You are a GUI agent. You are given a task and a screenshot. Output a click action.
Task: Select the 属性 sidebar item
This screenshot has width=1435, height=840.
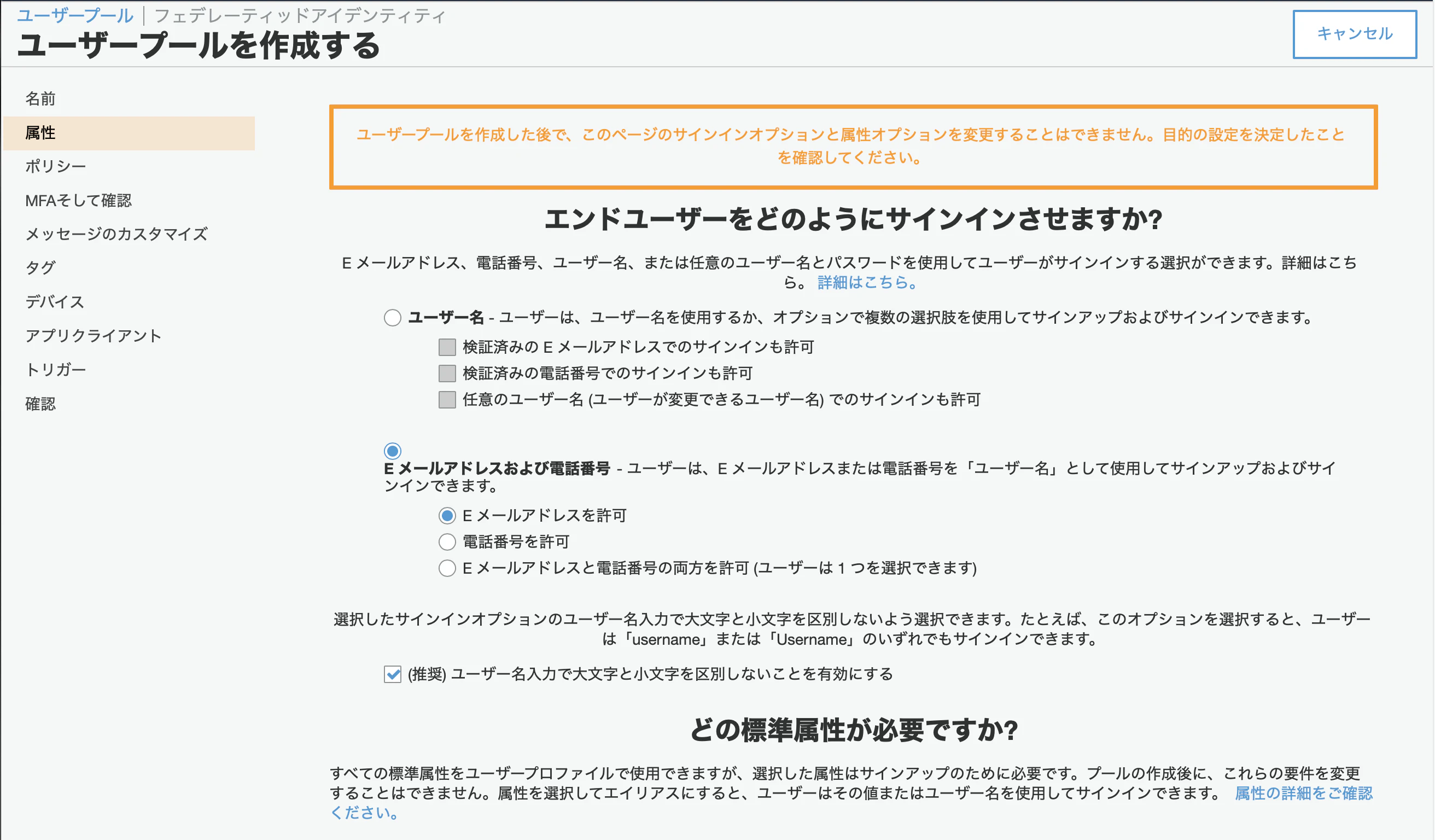coord(40,133)
